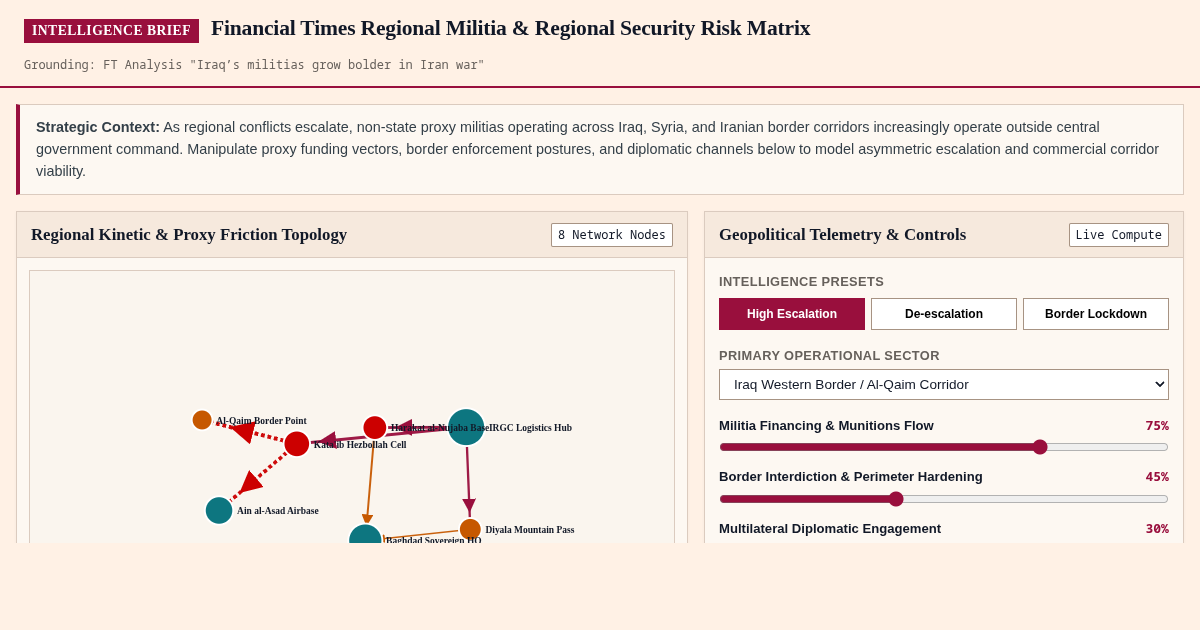
Task: Click the Harakat al-Nujaba Base node
Action: click(375, 428)
